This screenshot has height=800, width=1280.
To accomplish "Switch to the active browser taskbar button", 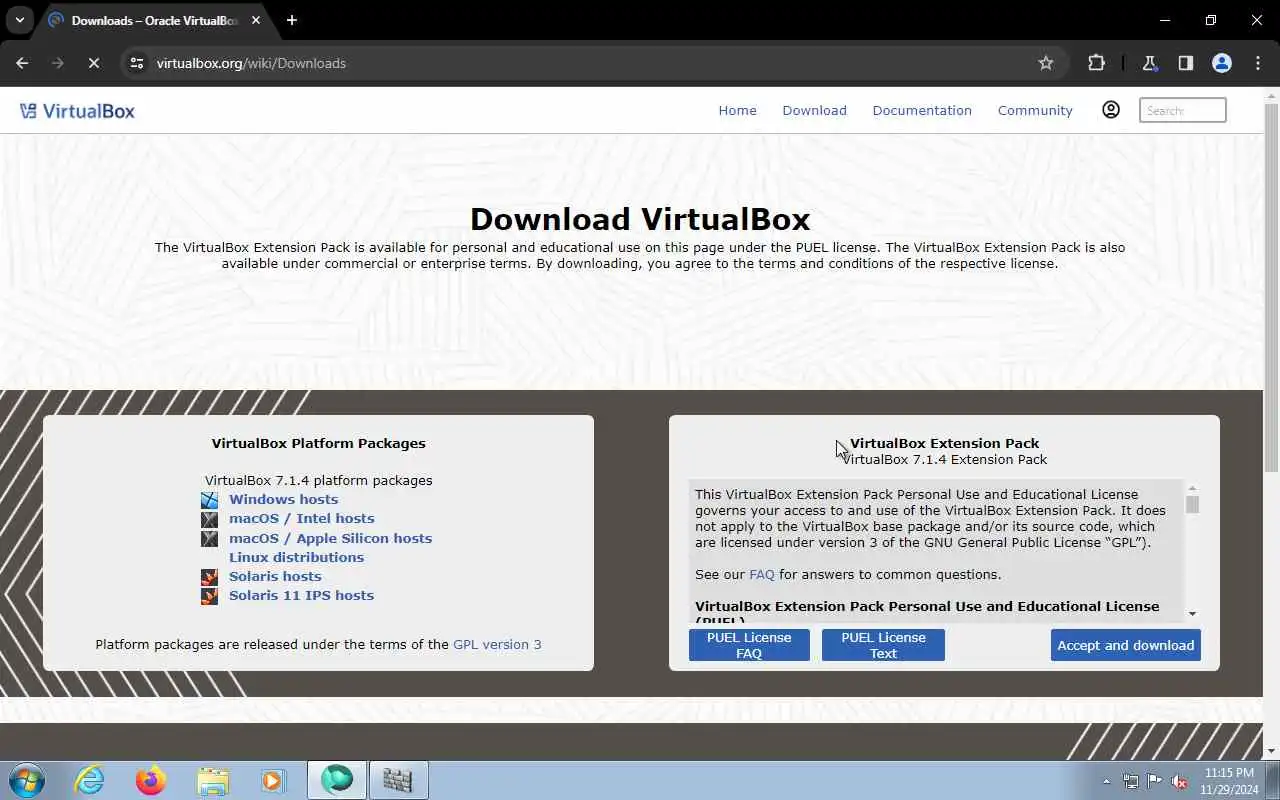I will pos(337,780).
